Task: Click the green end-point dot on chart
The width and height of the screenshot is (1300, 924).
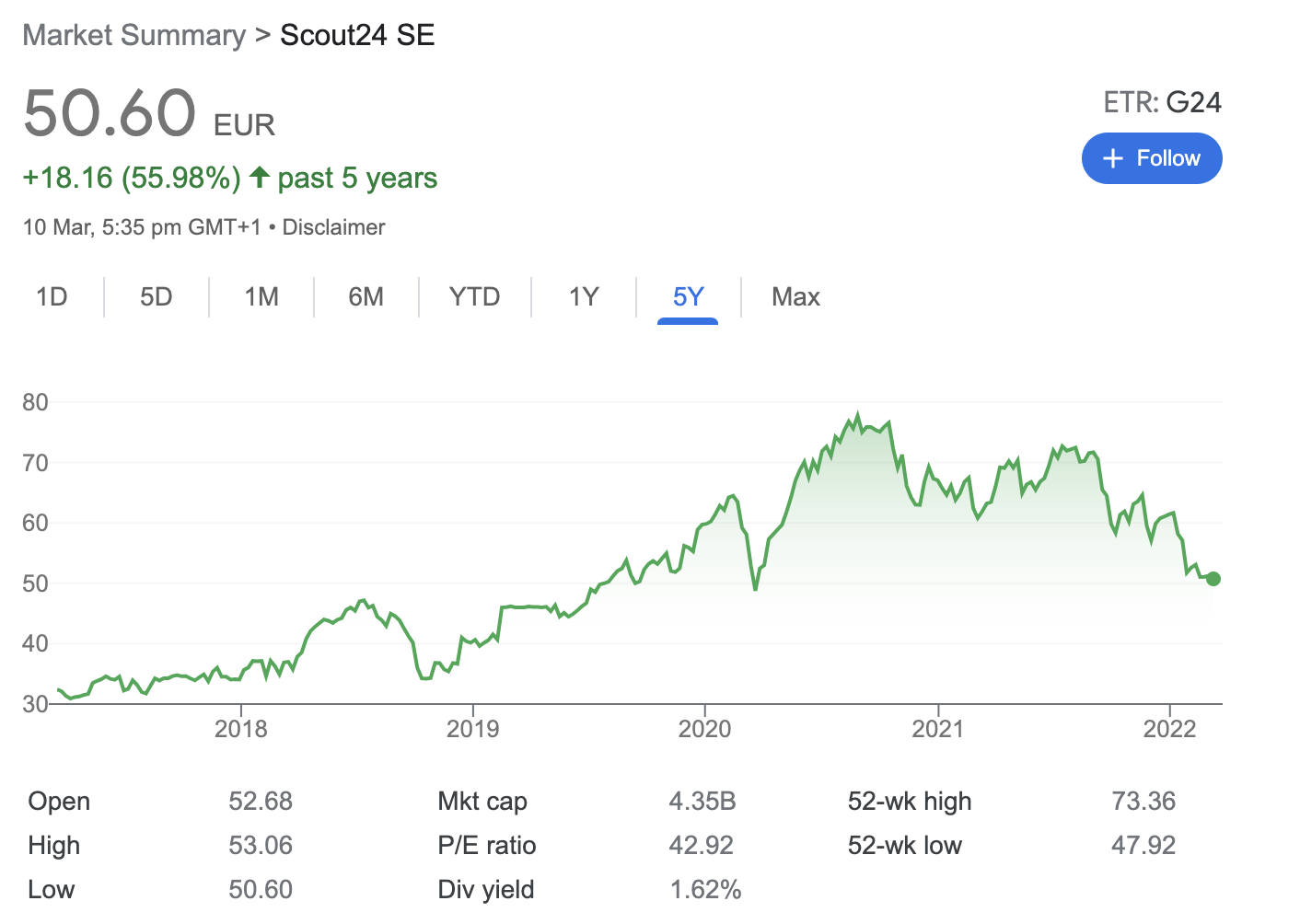Action: (x=1213, y=579)
